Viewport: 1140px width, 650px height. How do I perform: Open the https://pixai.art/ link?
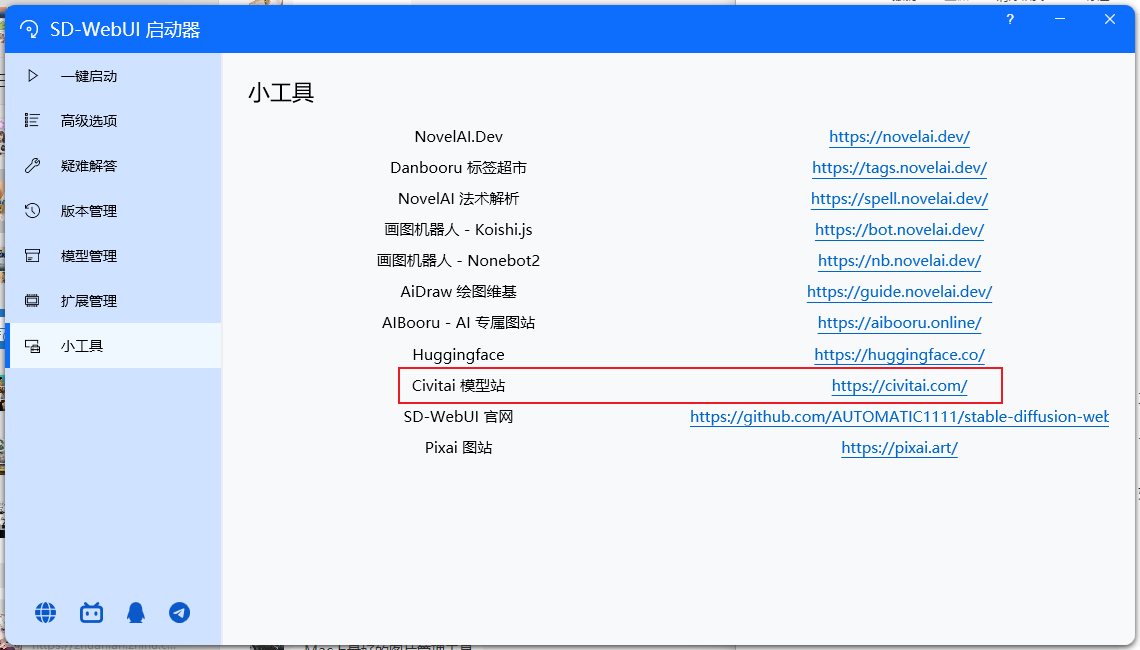(x=899, y=448)
